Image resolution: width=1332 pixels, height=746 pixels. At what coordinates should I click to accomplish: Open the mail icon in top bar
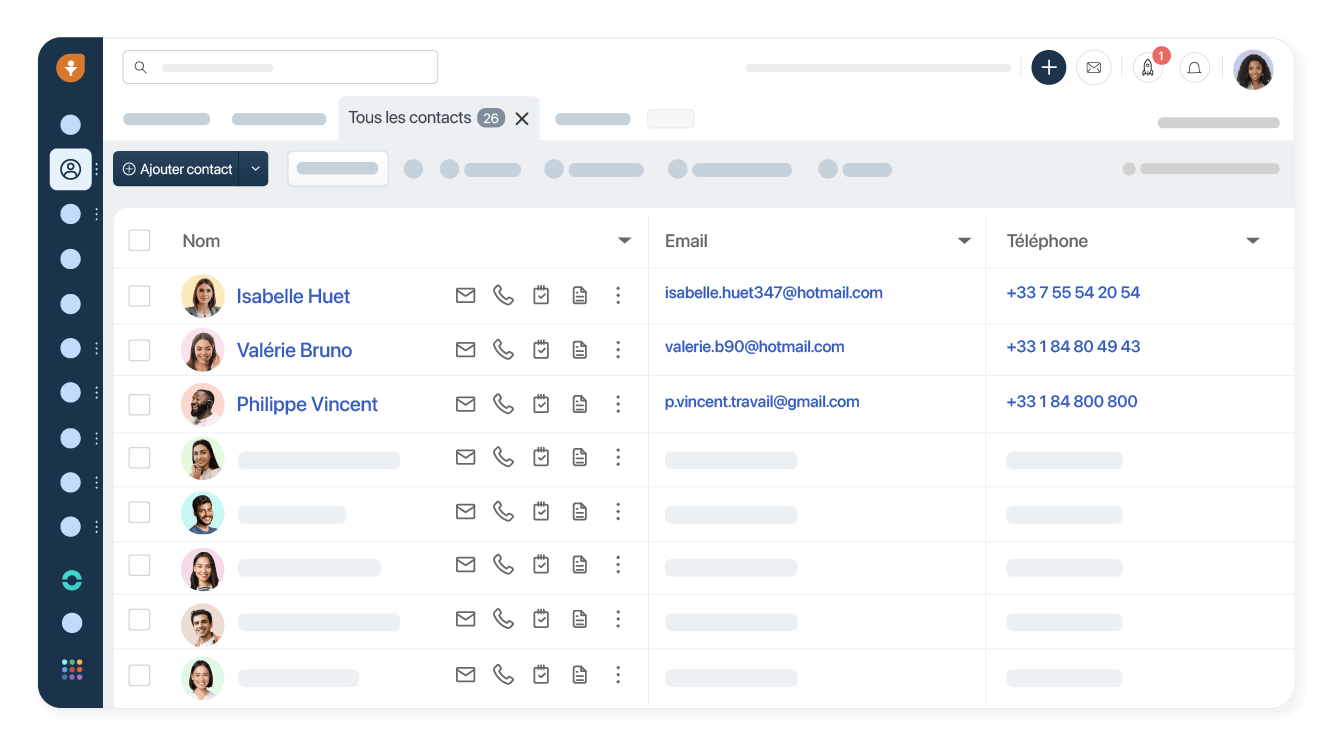pyautogui.click(x=1093, y=68)
